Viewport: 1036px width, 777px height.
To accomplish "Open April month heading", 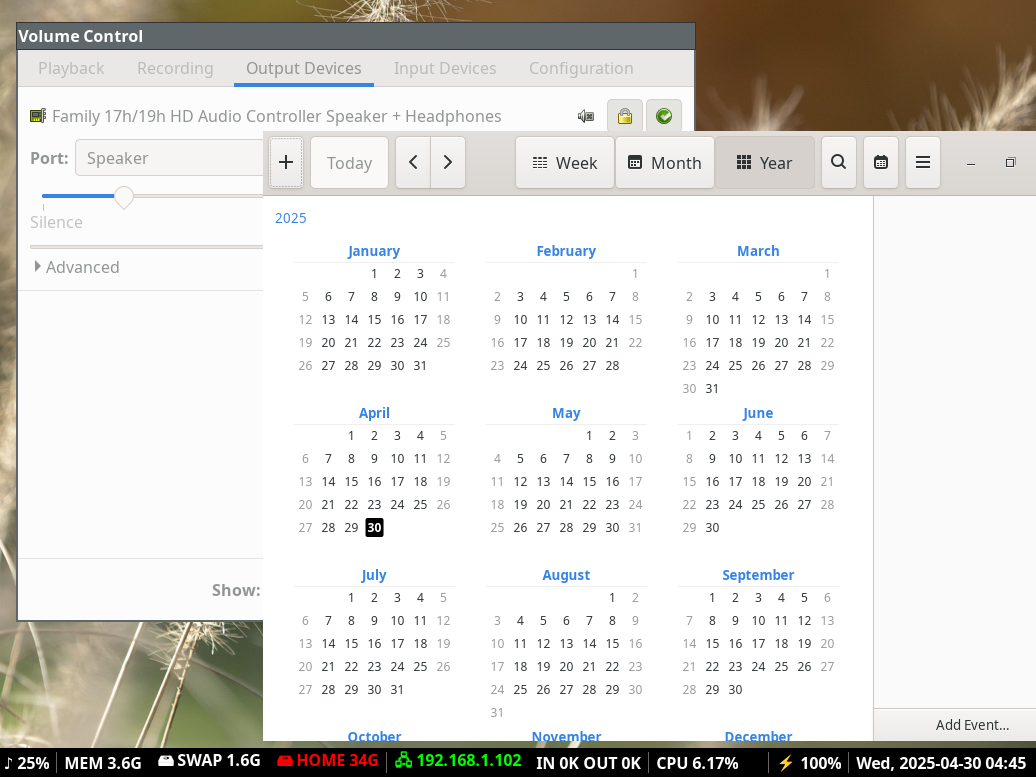I will click(374, 413).
